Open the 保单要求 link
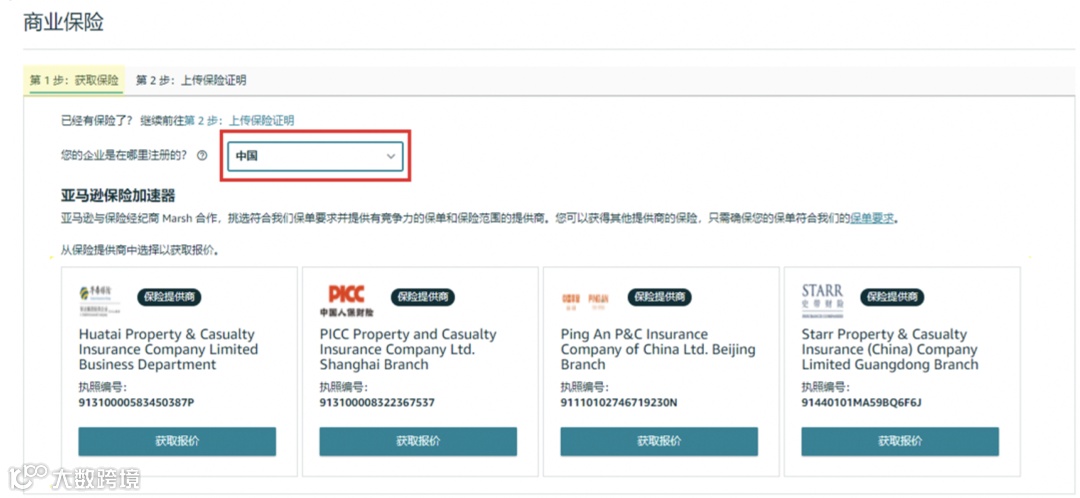 pyautogui.click(x=871, y=218)
